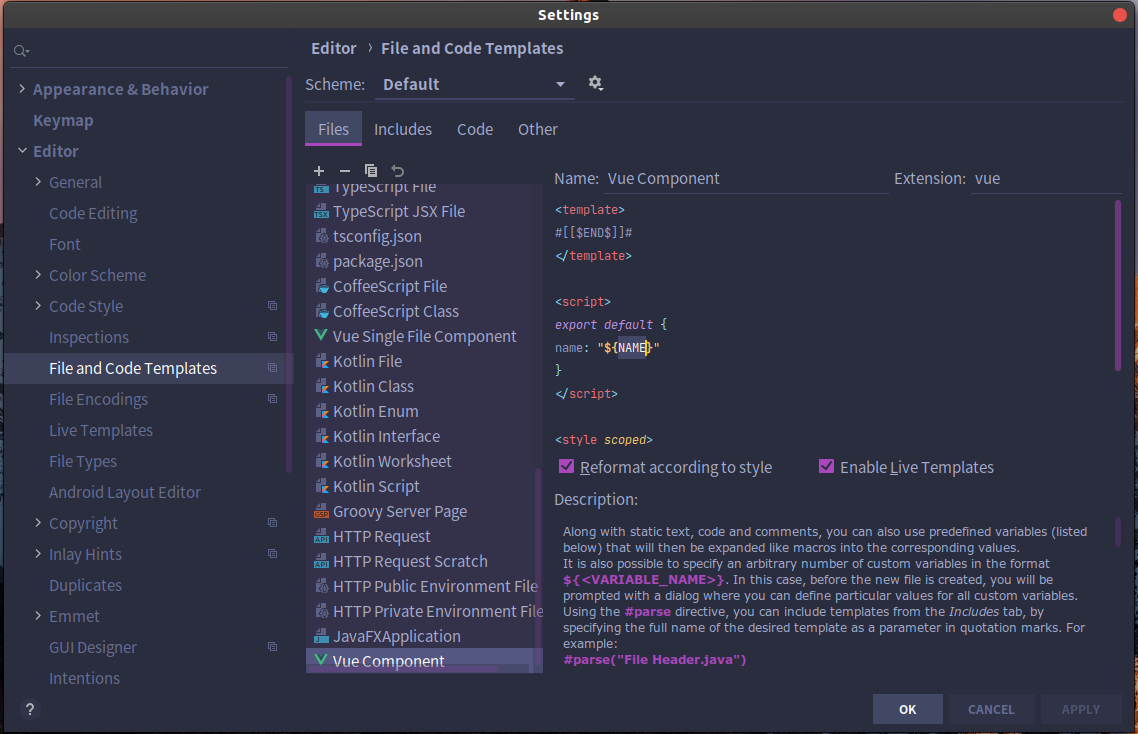Viewport: 1138px width, 734px height.
Task: Switch to the Code tab
Action: coord(475,129)
